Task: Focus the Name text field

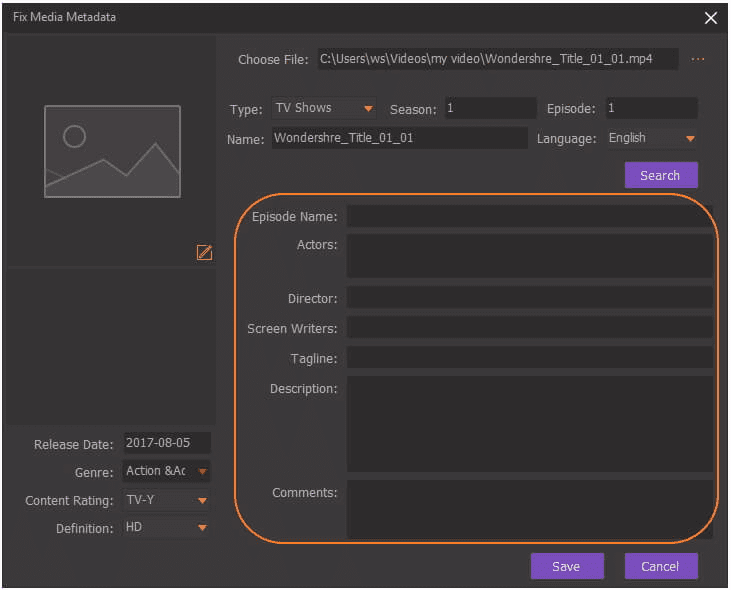Action: pyautogui.click(x=399, y=138)
